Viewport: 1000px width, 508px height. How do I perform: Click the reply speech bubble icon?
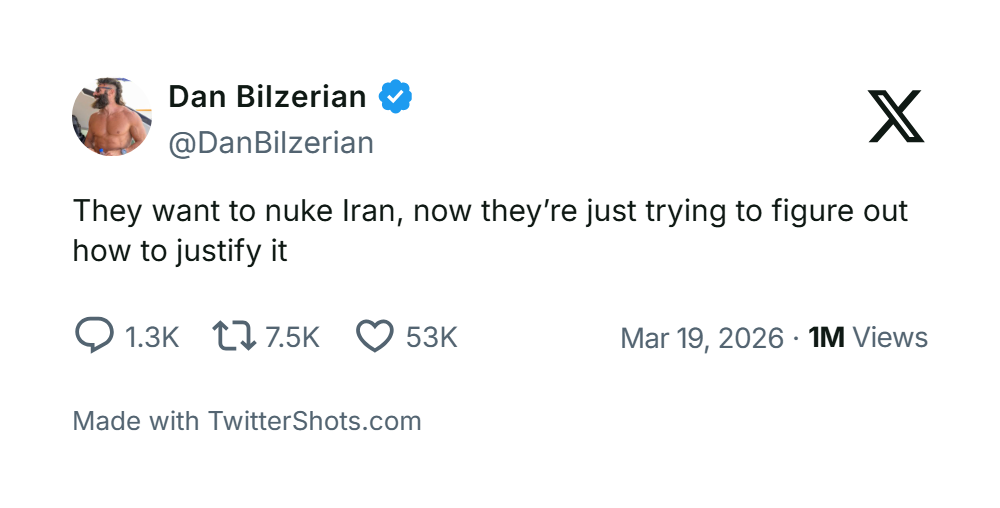coord(95,336)
